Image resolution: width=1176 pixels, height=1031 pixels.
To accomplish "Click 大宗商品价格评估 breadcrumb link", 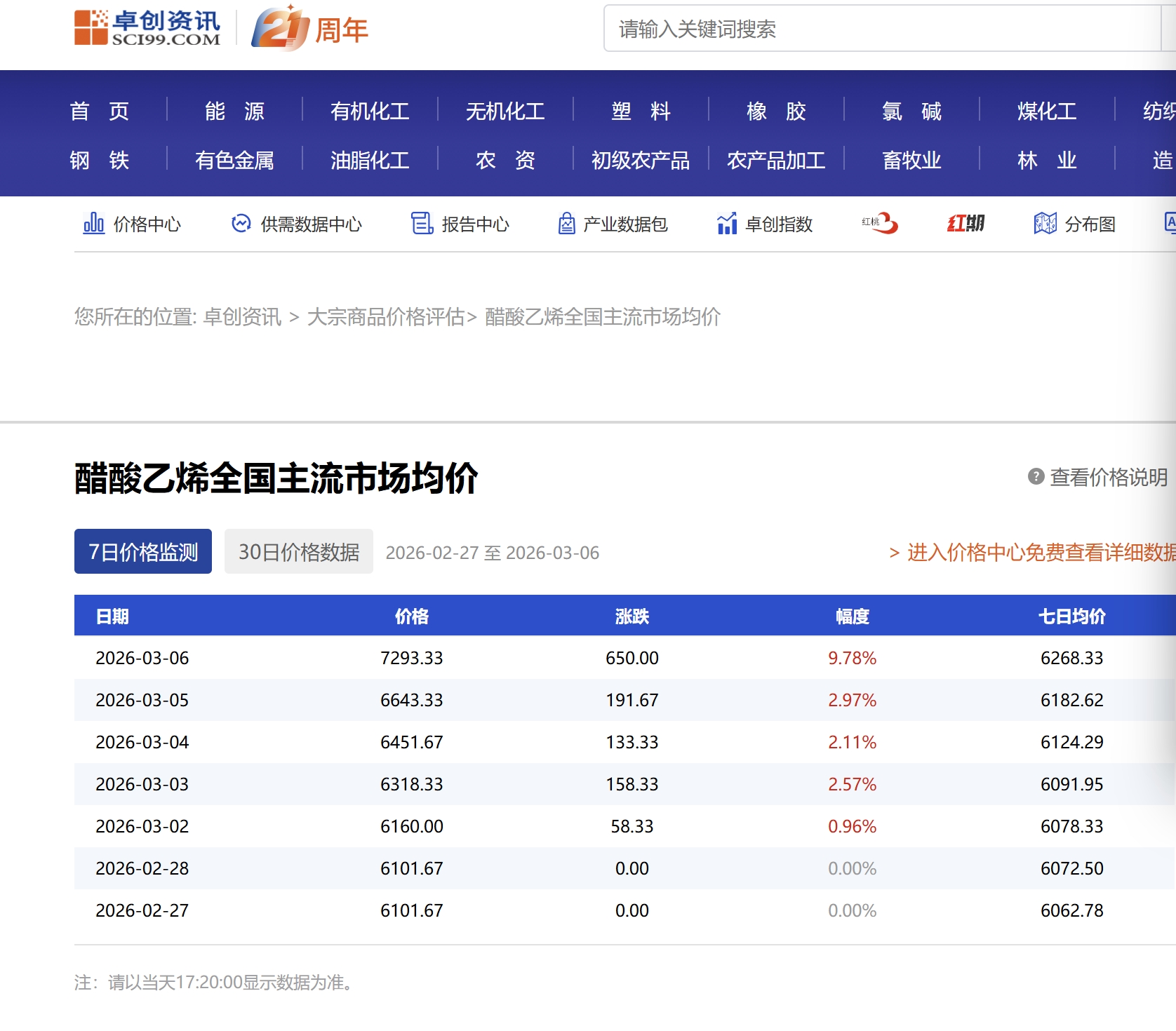I will [386, 317].
